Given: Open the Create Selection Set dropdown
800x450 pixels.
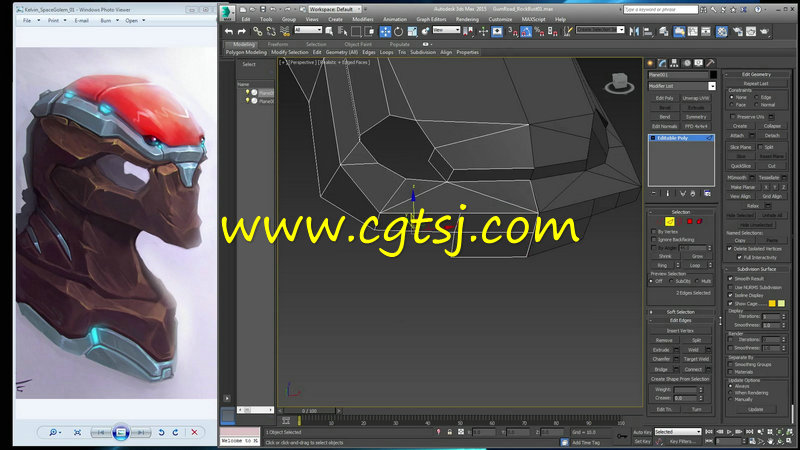Looking at the screenshot, I should click(601, 30).
